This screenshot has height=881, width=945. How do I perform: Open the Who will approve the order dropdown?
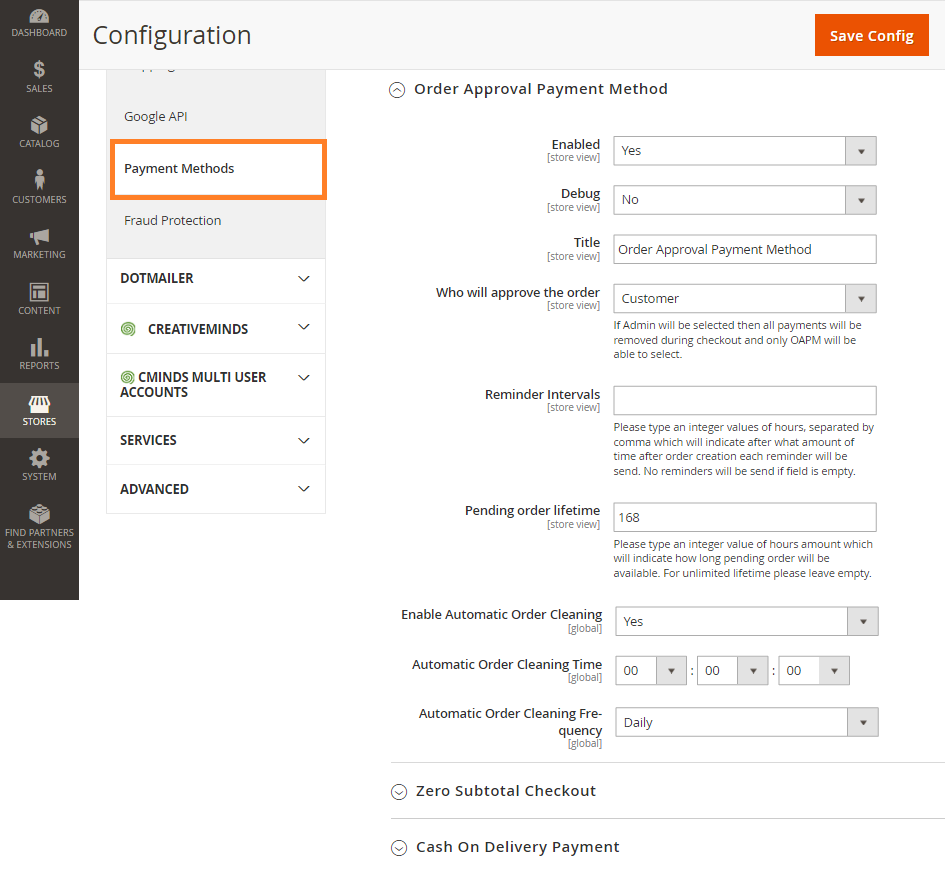(745, 299)
